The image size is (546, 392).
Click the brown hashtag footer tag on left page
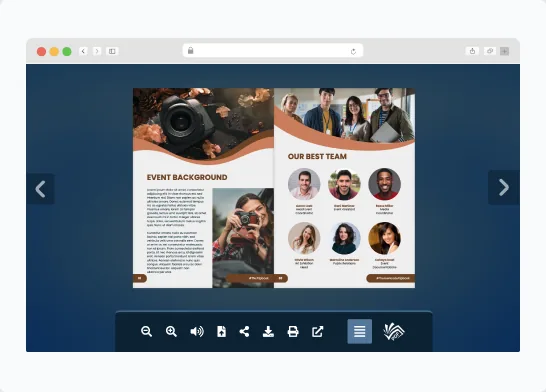point(257,278)
